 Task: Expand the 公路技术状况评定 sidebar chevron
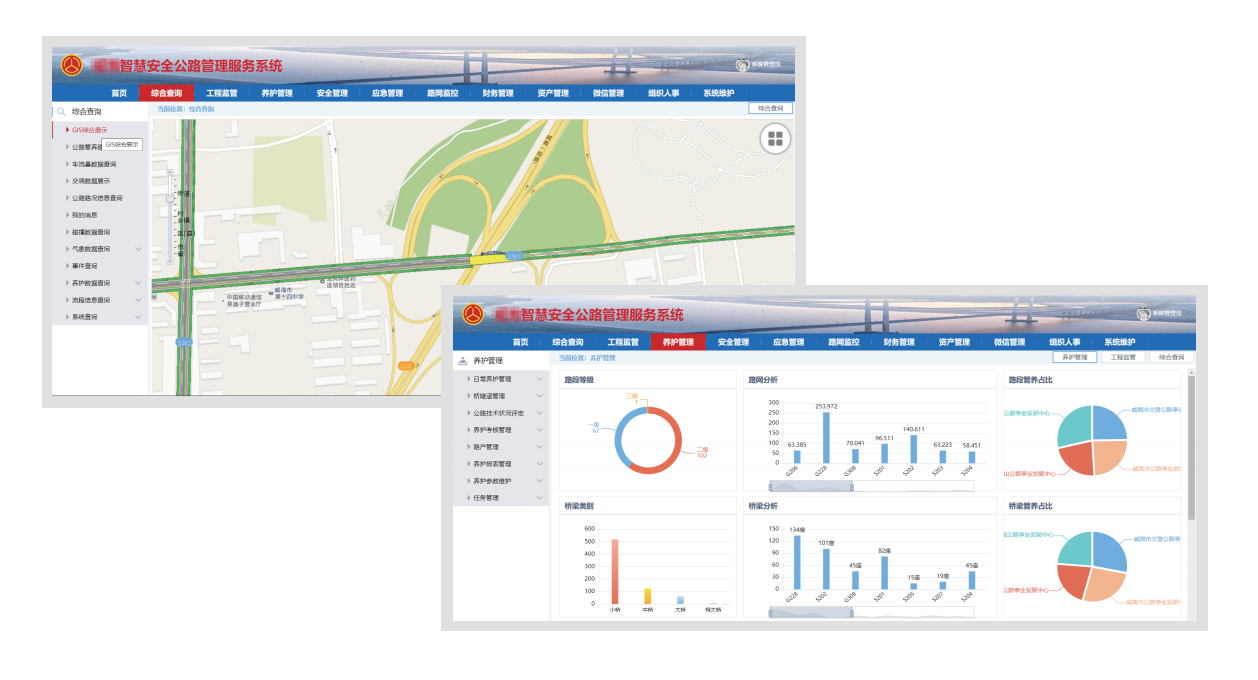coord(540,413)
